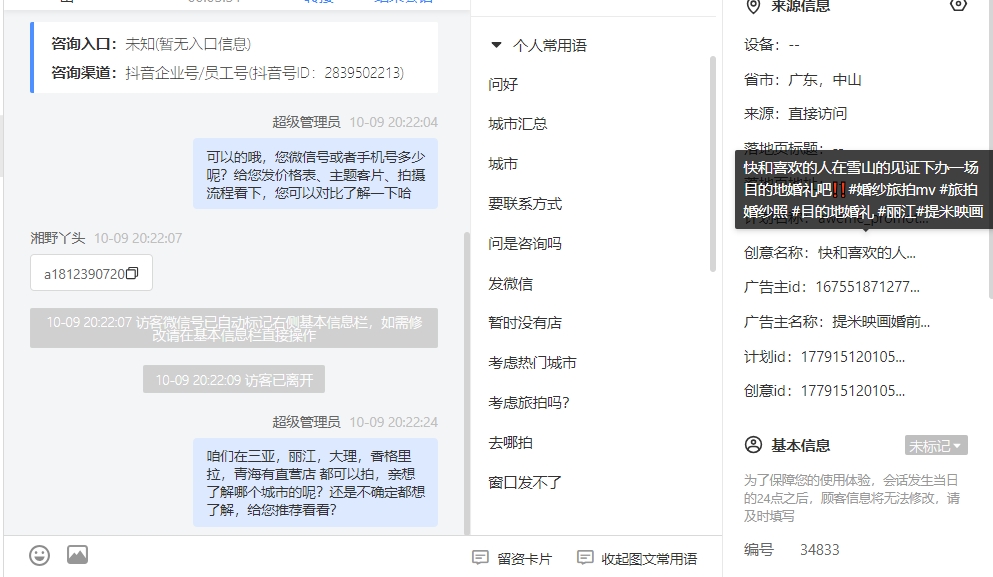
Task: Click the 咨询渠道 抖音企业号 text
Action: click(x=264, y=73)
